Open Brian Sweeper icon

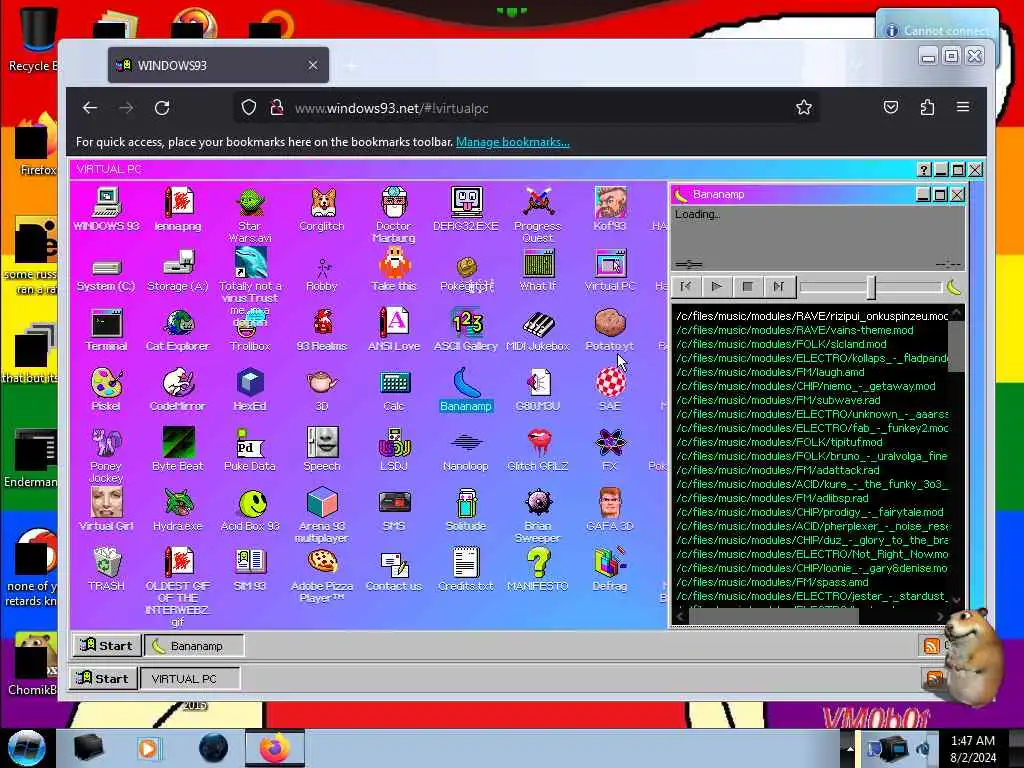(x=537, y=515)
